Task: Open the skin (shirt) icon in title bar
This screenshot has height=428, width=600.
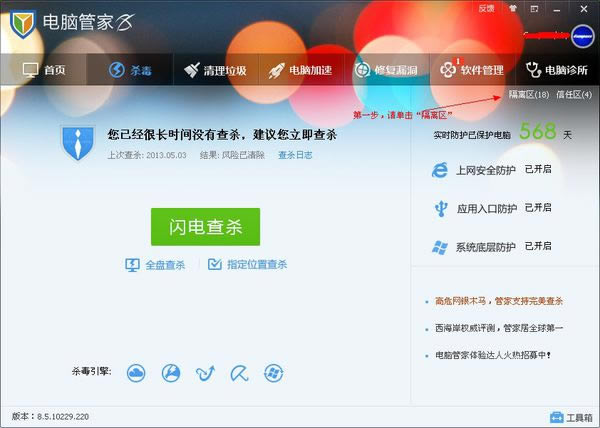Action: click(513, 8)
